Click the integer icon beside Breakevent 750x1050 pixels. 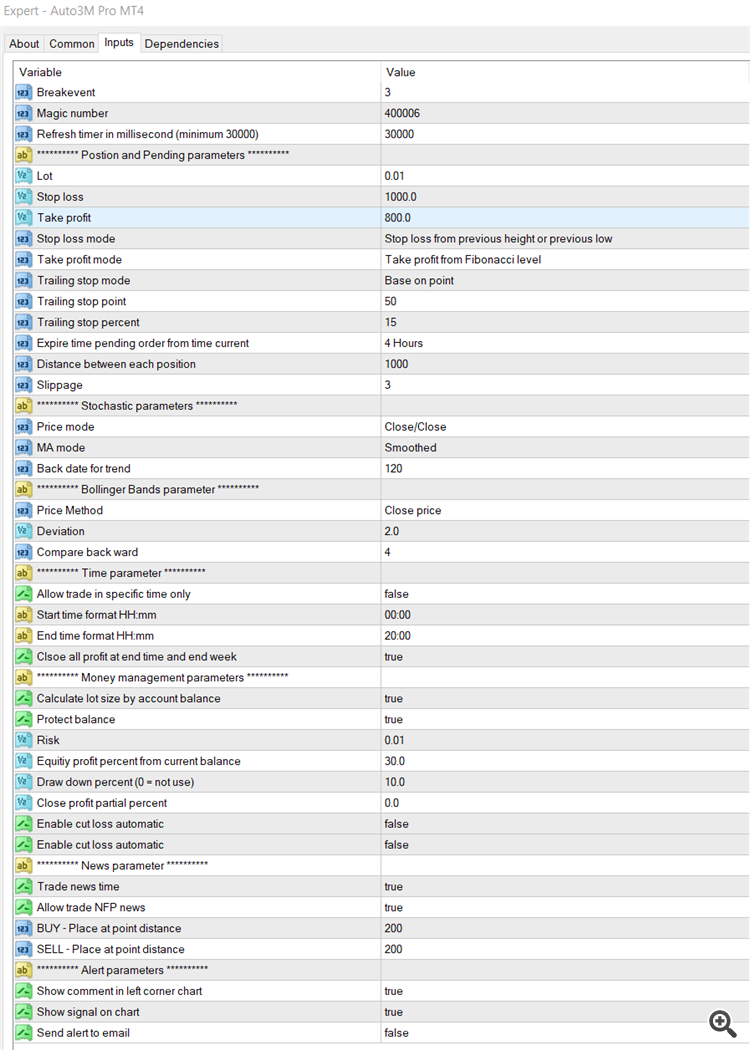pos(23,92)
